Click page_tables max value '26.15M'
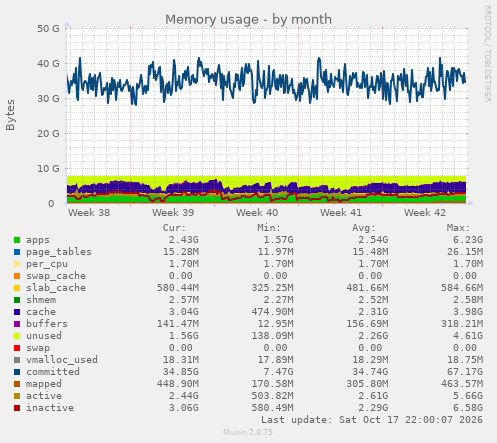 point(465,252)
